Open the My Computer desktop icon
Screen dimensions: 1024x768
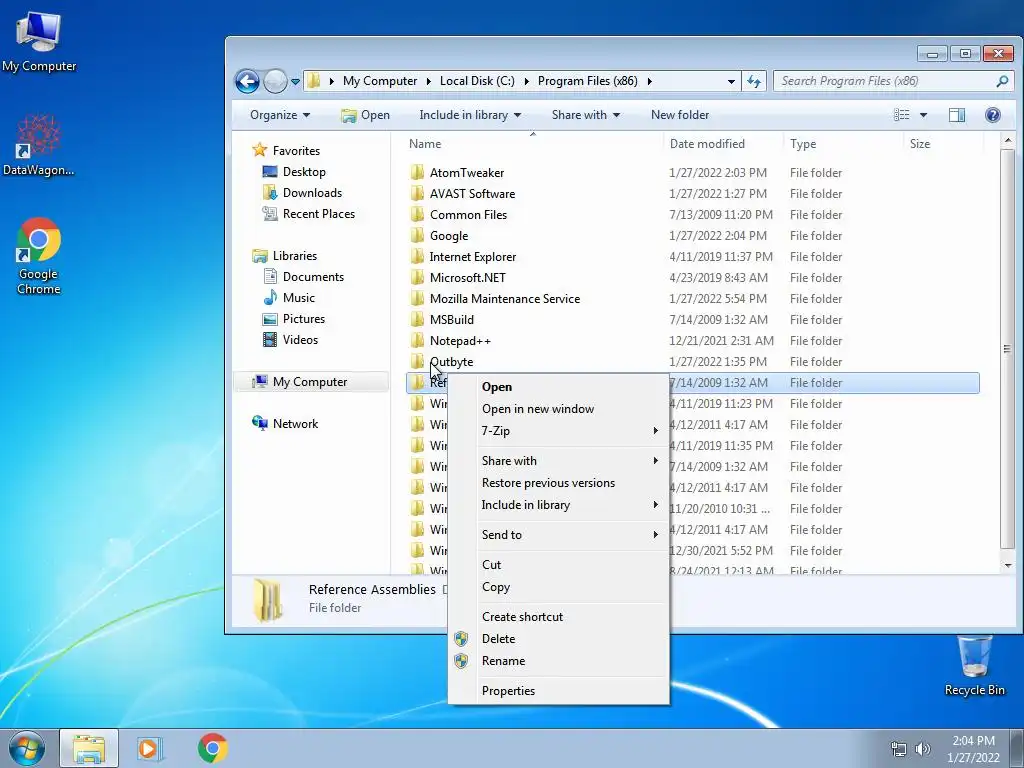tap(39, 42)
